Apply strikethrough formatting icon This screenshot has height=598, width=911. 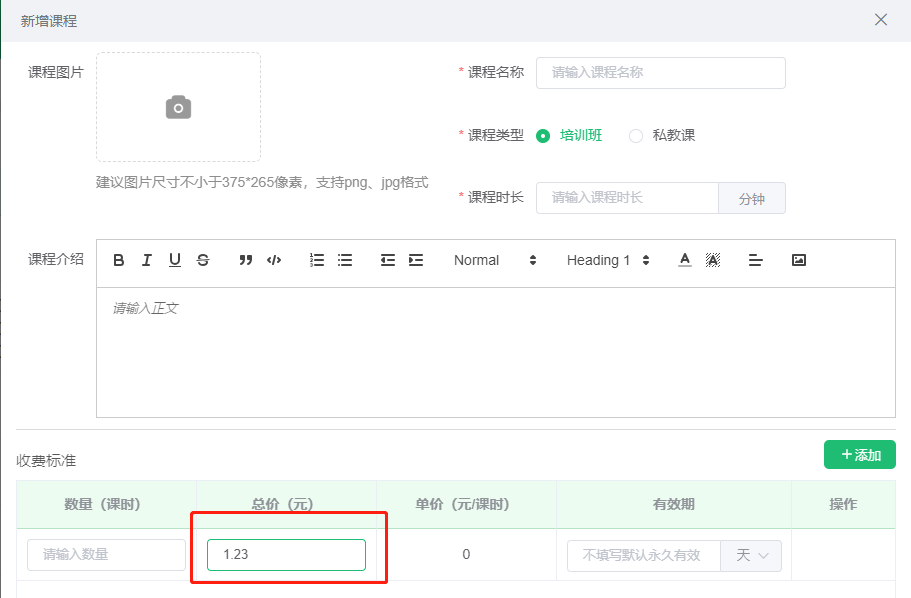203,260
